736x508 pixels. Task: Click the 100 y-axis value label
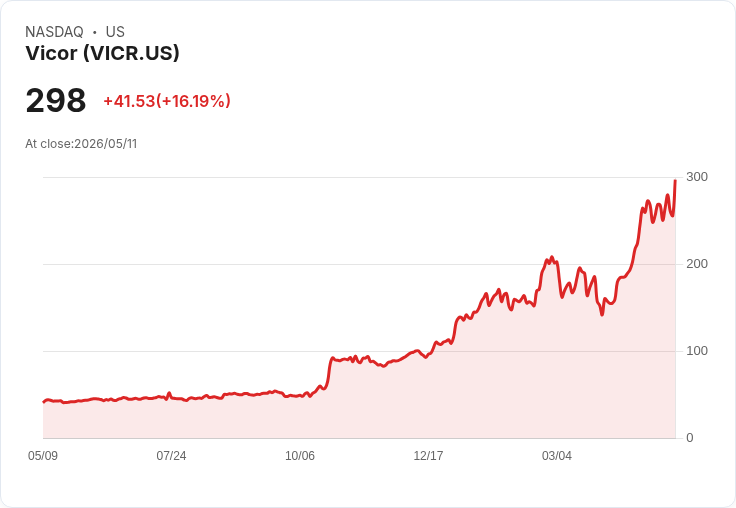coord(697,351)
